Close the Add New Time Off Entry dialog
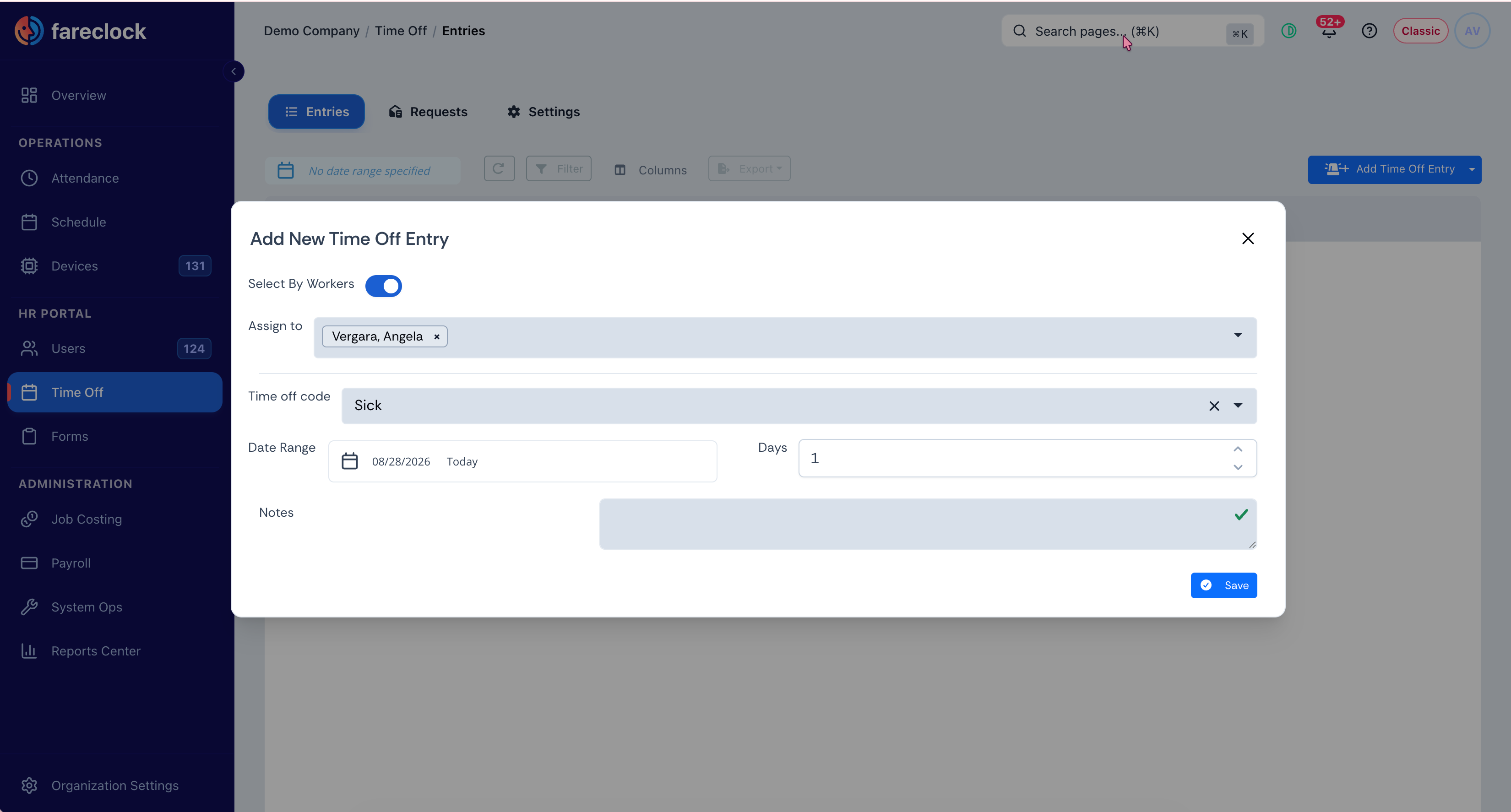The image size is (1511, 812). (x=1248, y=238)
